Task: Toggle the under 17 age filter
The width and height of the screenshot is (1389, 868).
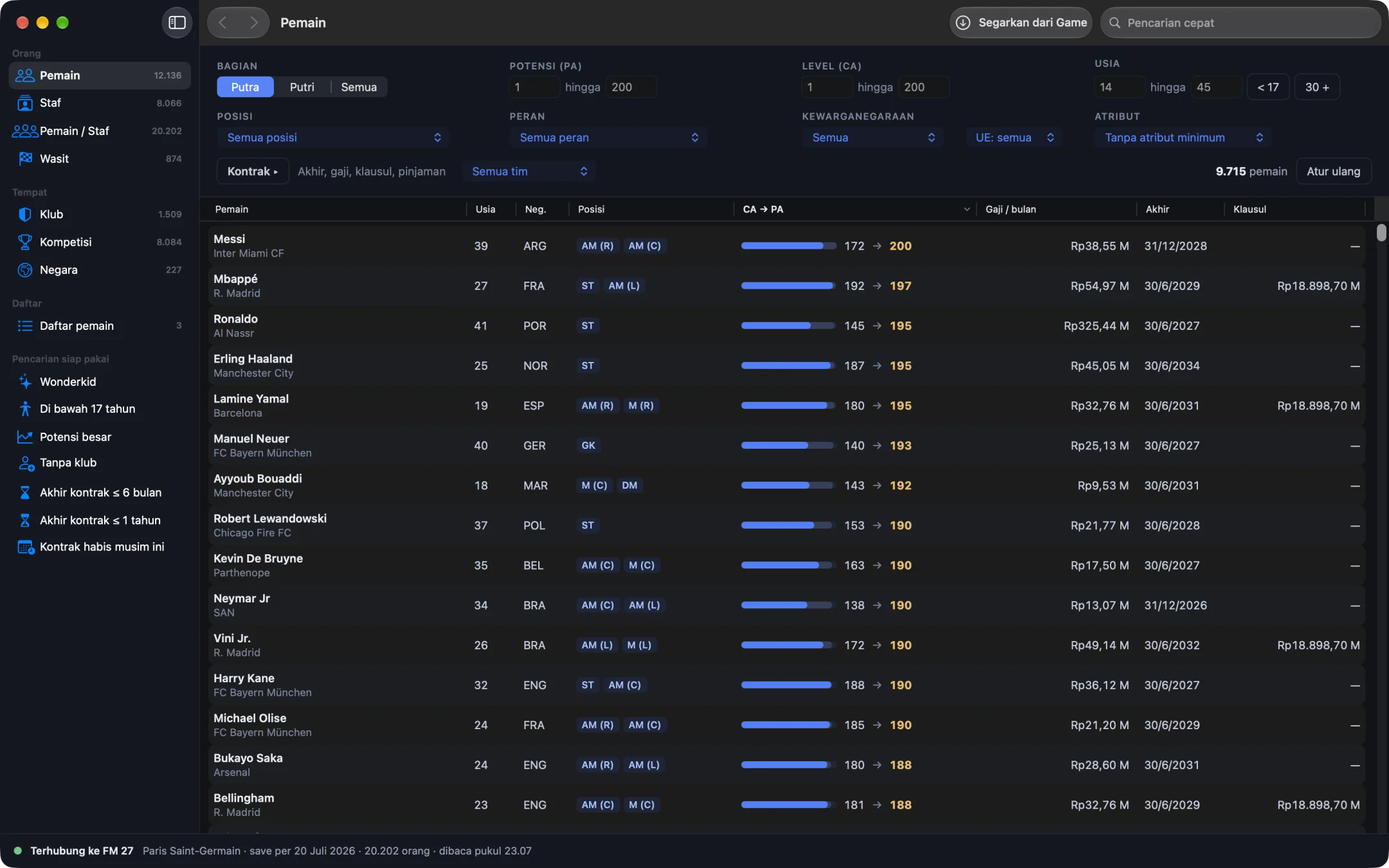Action: (x=1268, y=87)
